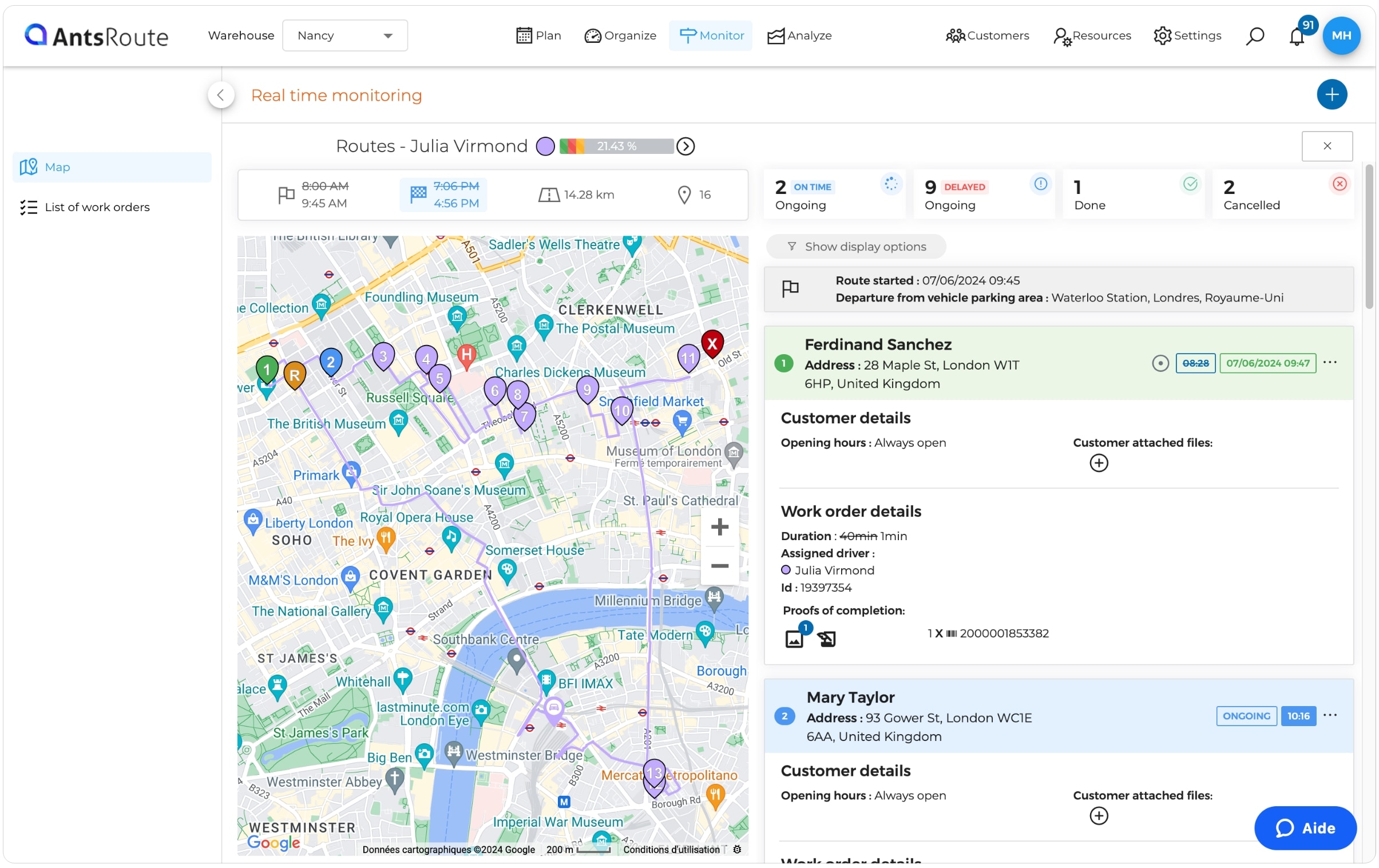The height and width of the screenshot is (868, 1379).
Task: Click orange R map marker
Action: 294,376
